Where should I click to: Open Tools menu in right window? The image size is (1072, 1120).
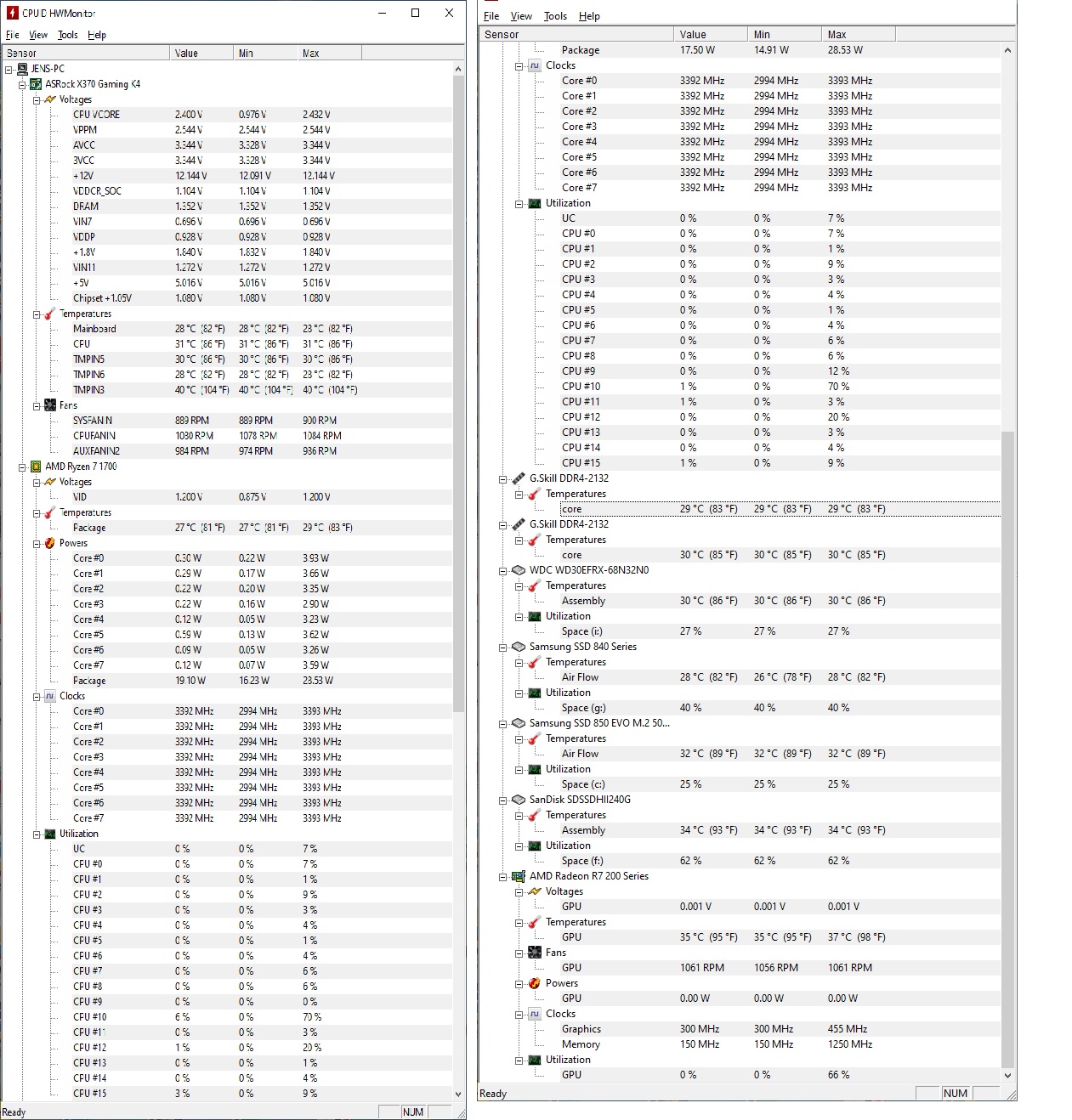coord(555,16)
